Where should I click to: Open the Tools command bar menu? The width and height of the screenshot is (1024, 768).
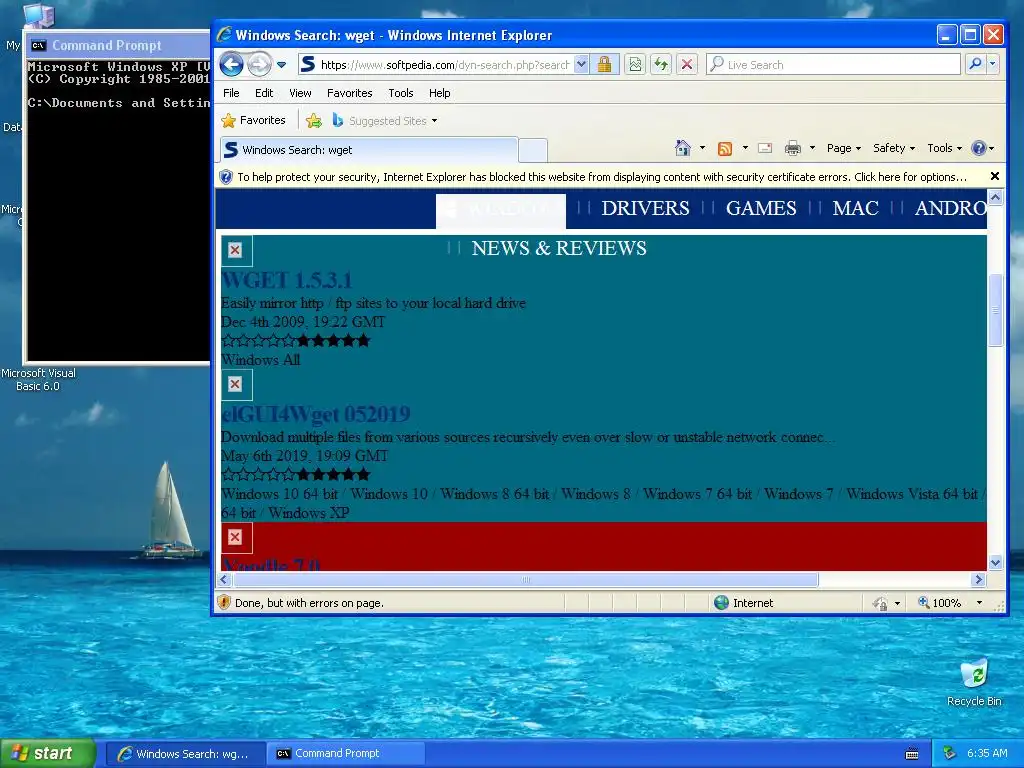click(x=944, y=148)
